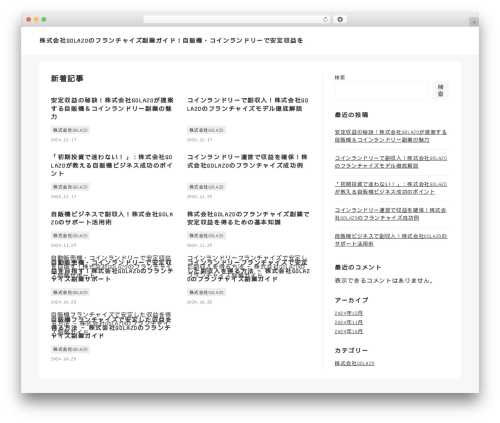Open a new tab with the plus button
Image resolution: width=500 pixels, height=423 pixels.
(474, 22)
